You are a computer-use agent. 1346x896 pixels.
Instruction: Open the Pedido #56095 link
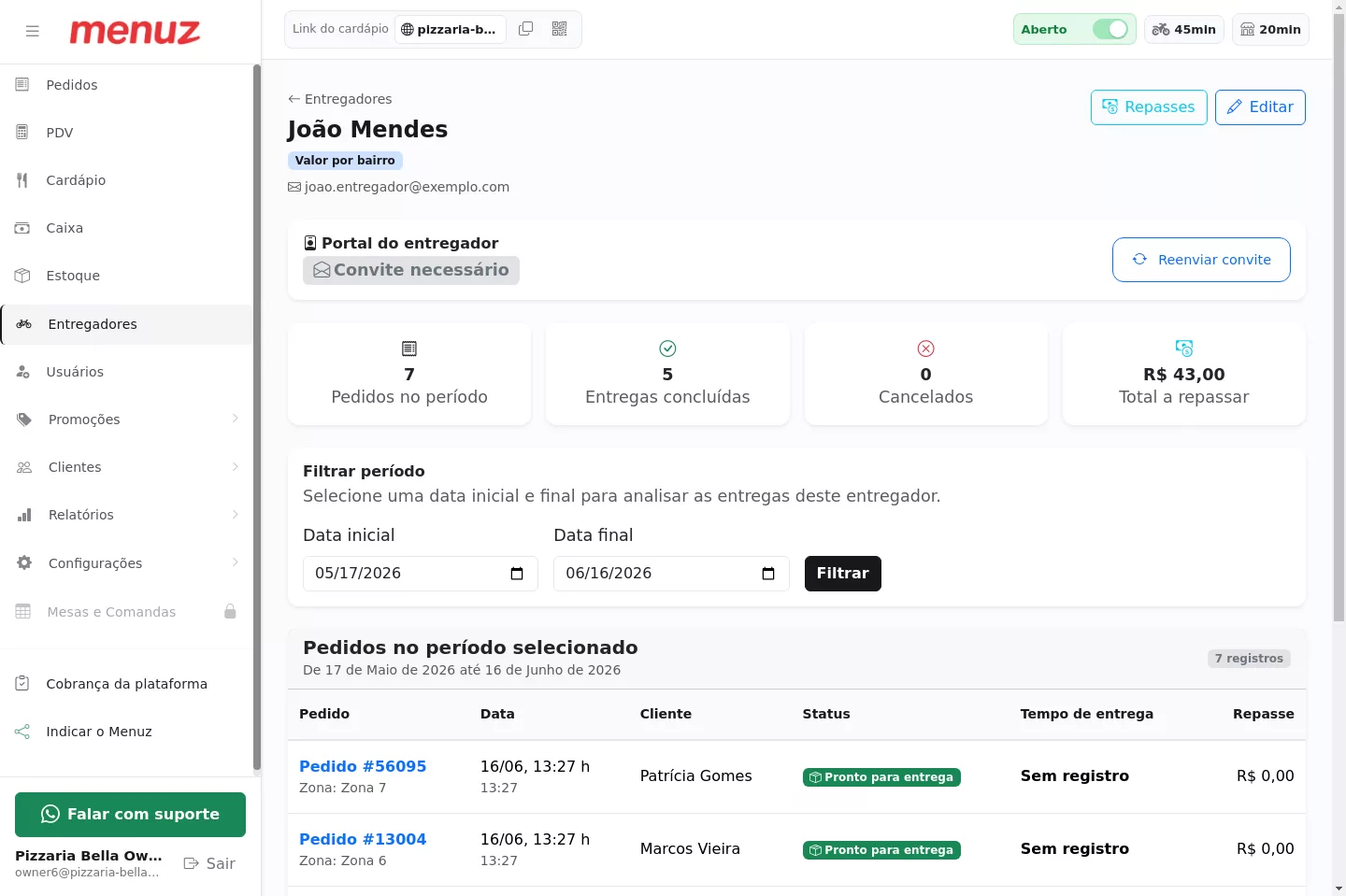click(x=363, y=766)
